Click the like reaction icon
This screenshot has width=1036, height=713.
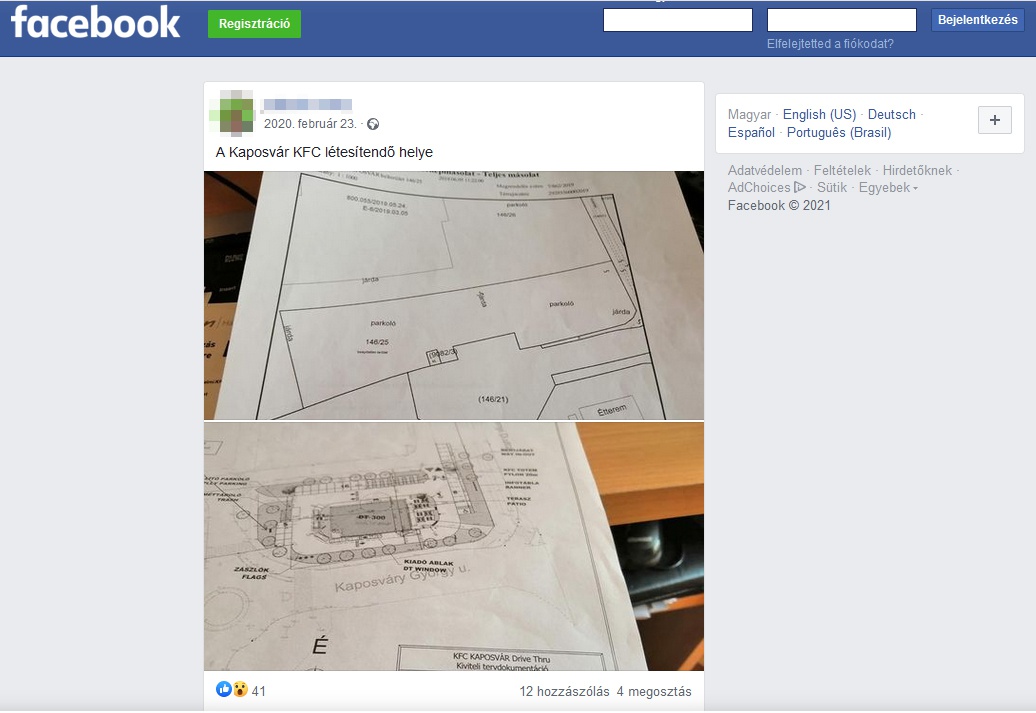(x=223, y=690)
